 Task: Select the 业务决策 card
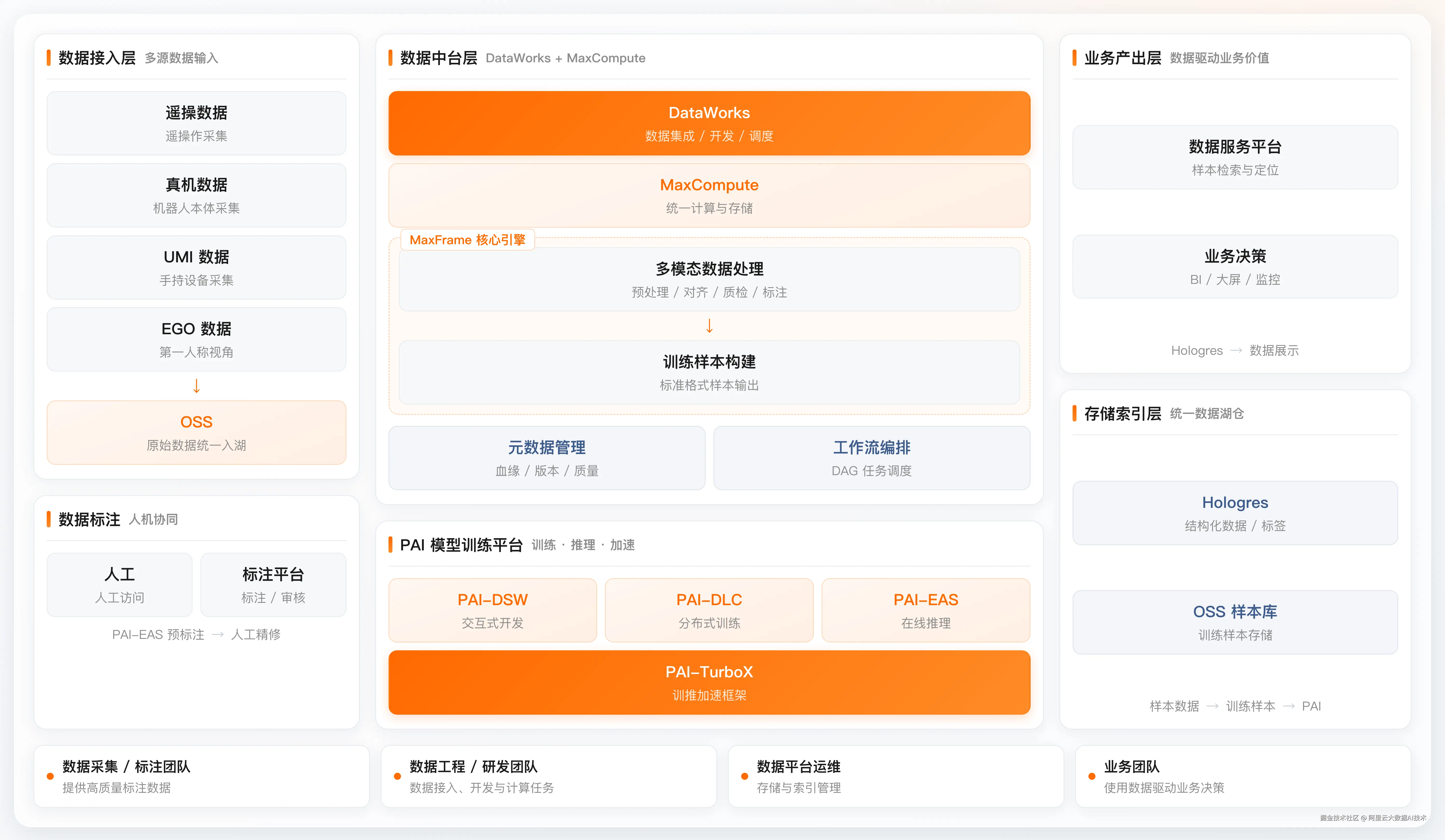pyautogui.click(x=1235, y=267)
